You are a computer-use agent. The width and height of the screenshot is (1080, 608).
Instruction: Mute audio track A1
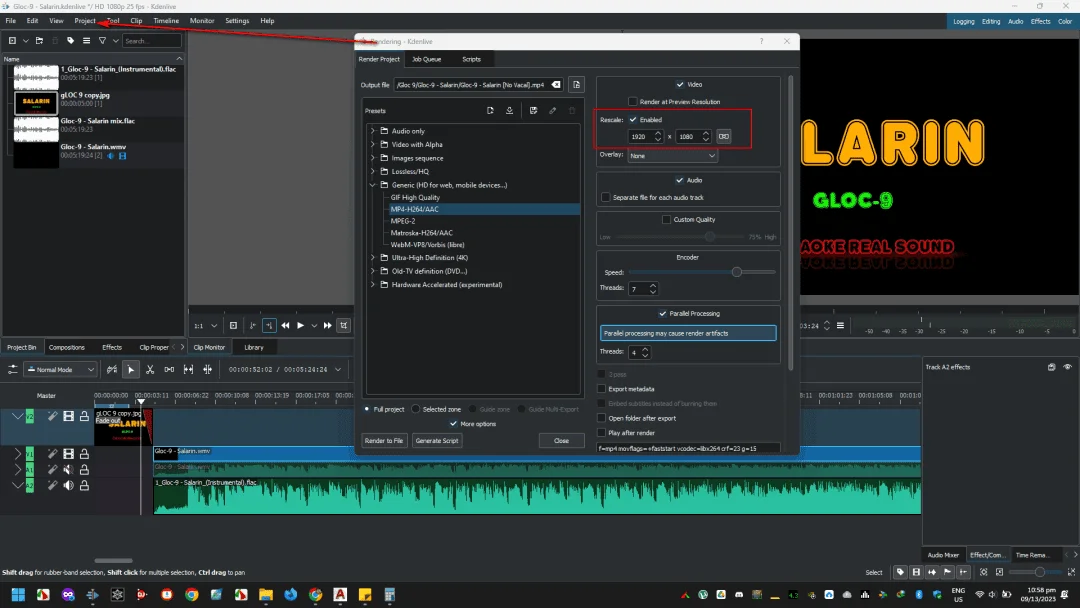pyautogui.click(x=68, y=470)
